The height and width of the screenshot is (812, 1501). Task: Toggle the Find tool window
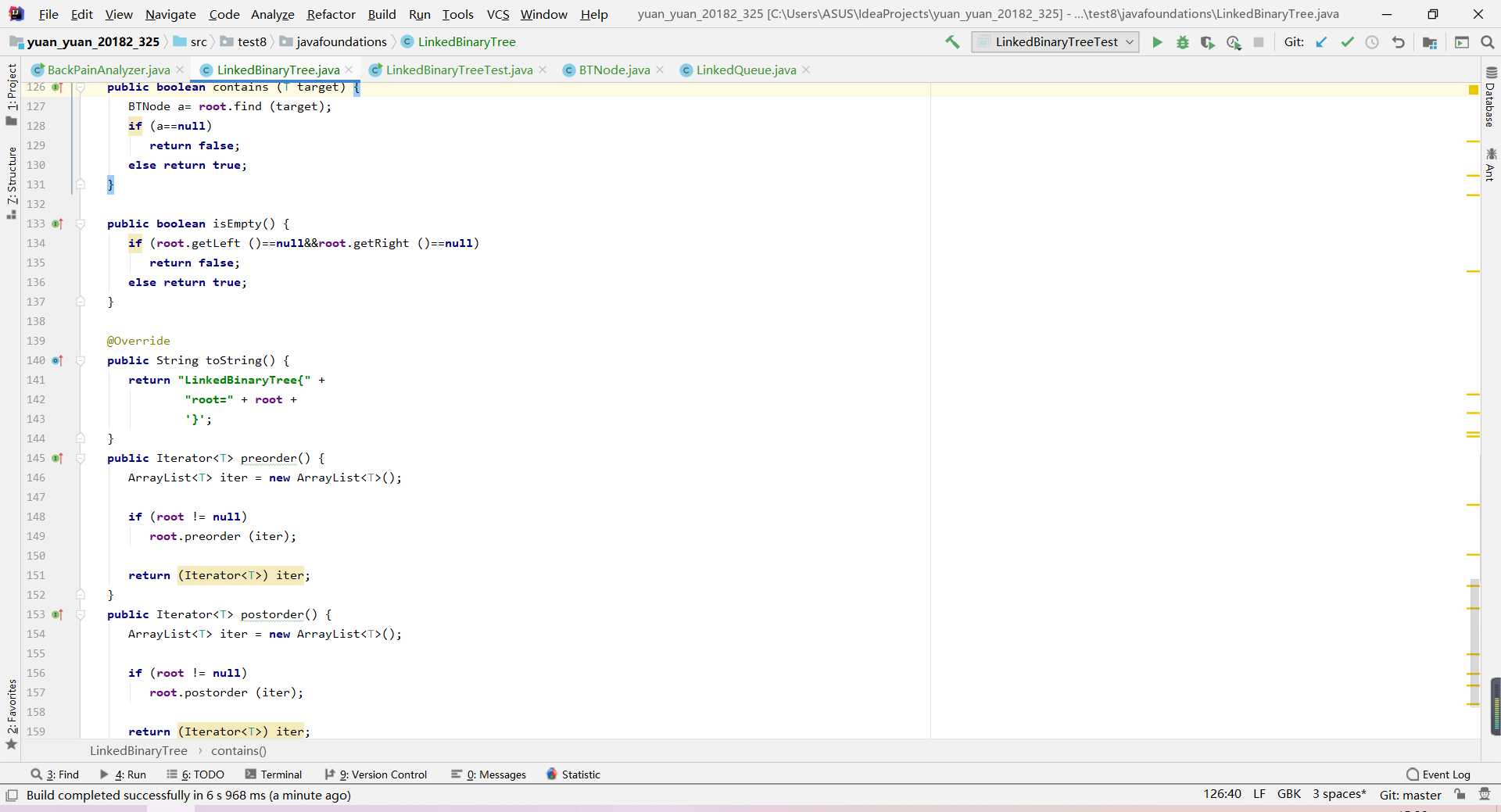[55, 774]
